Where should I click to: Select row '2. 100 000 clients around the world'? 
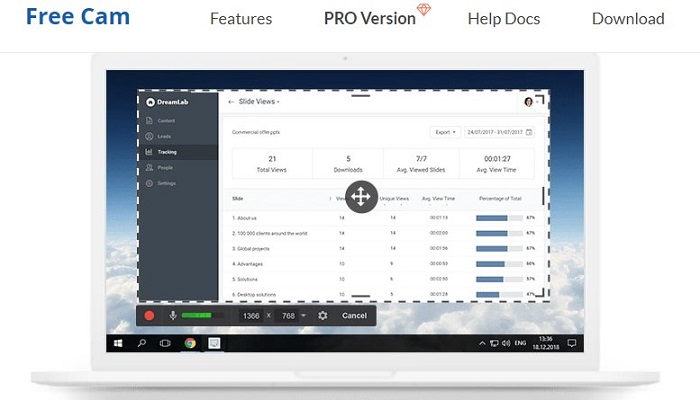click(x=383, y=233)
